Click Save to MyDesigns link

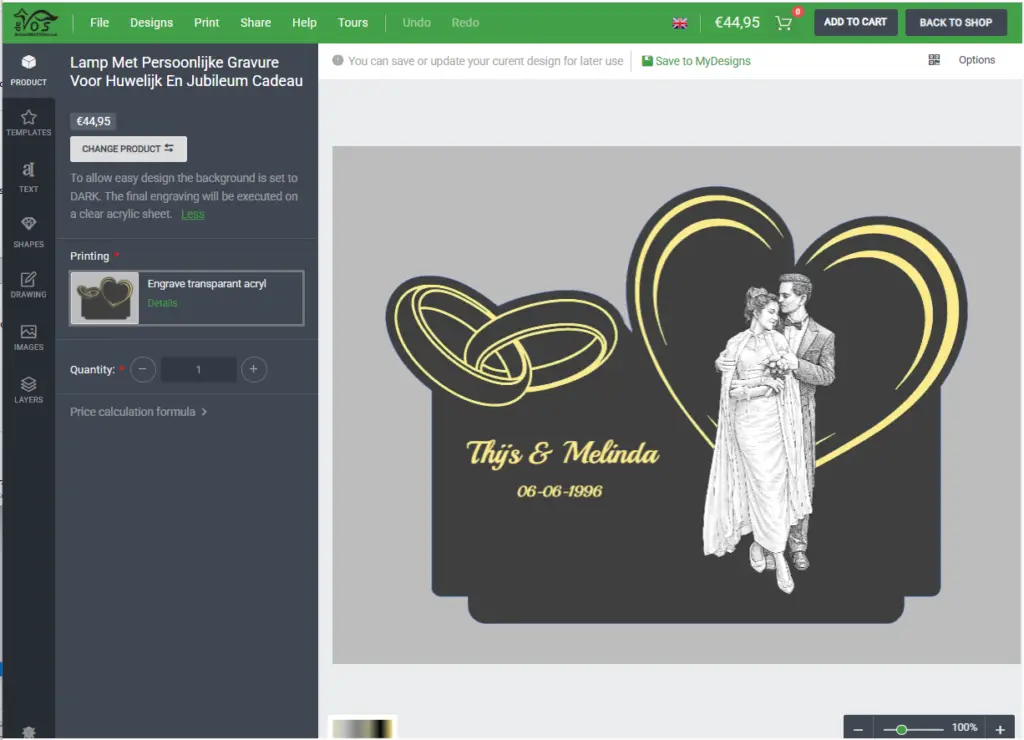(x=696, y=61)
